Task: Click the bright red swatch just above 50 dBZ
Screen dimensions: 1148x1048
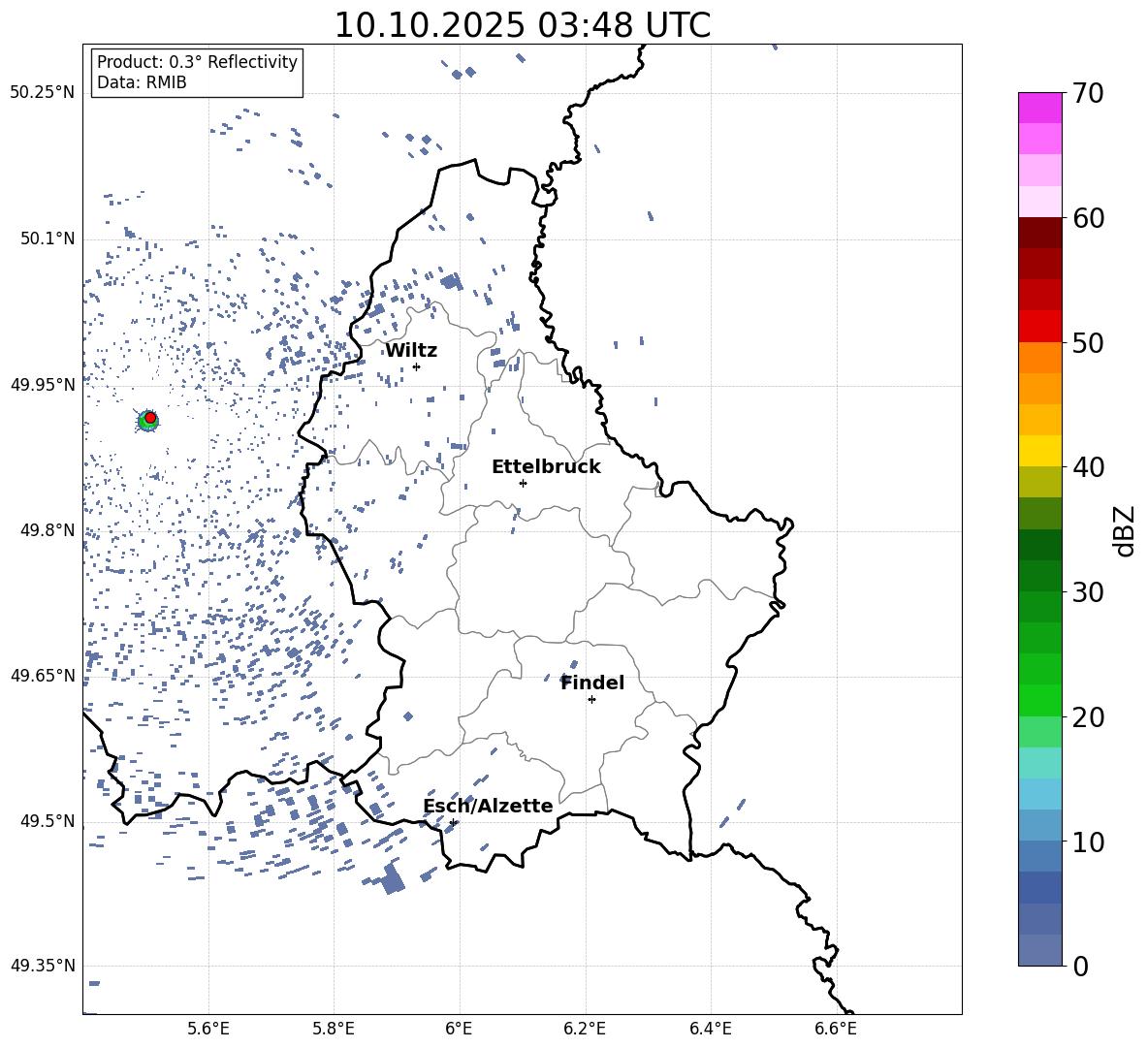Action: point(1040,327)
